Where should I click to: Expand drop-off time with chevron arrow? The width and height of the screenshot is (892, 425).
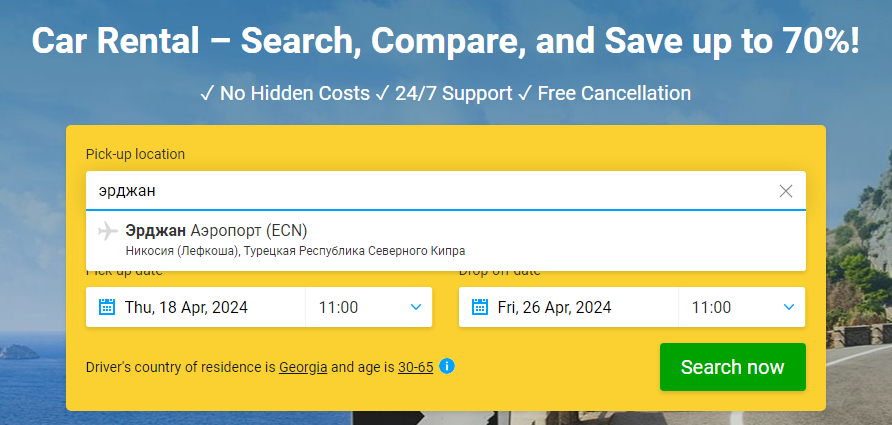pos(789,307)
